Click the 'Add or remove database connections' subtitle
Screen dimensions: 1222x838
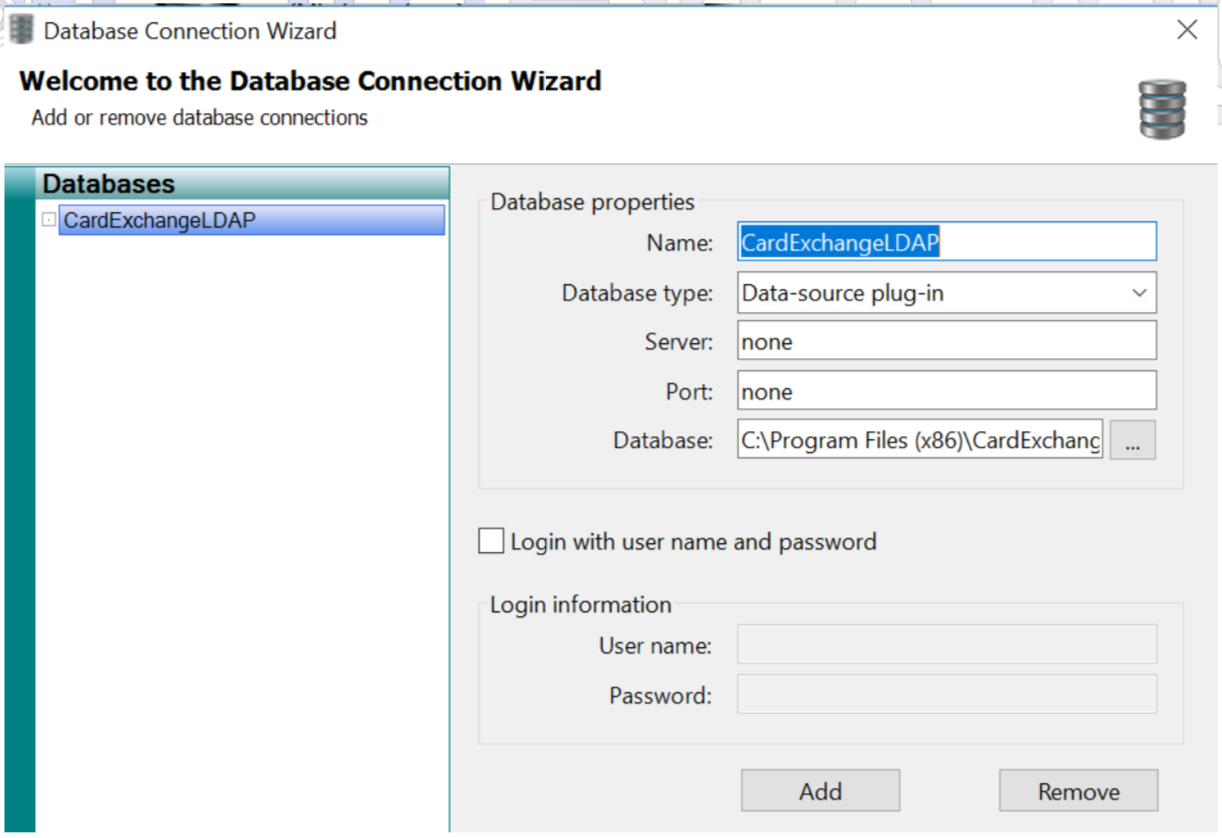[x=200, y=118]
